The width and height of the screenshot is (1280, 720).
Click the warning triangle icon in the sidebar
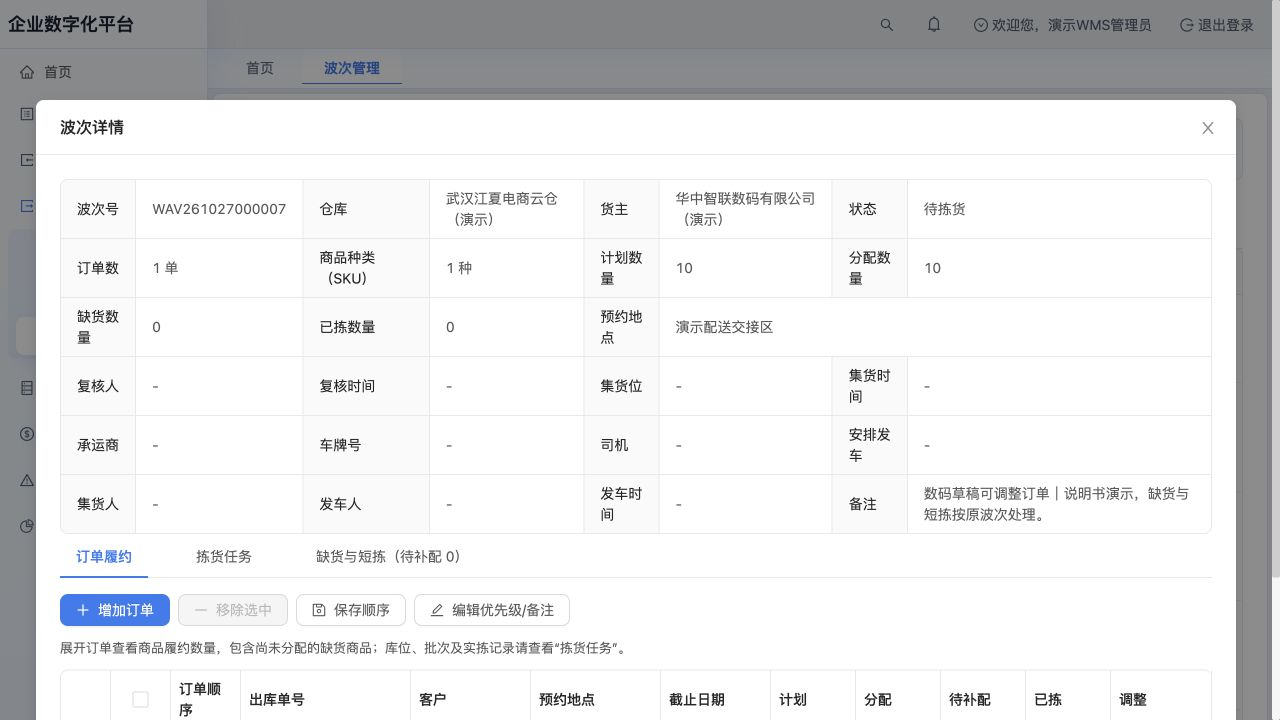click(27, 480)
